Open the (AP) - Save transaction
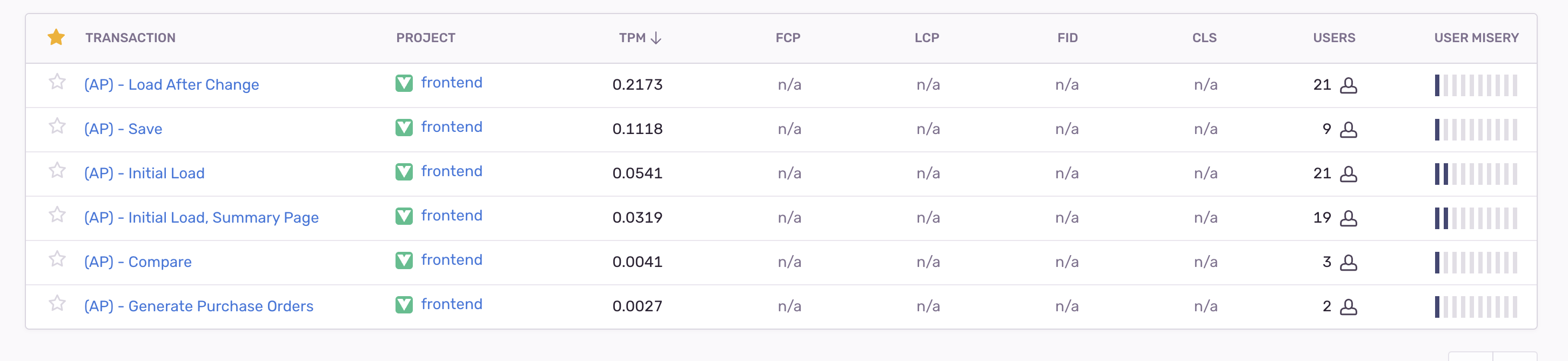 (123, 129)
